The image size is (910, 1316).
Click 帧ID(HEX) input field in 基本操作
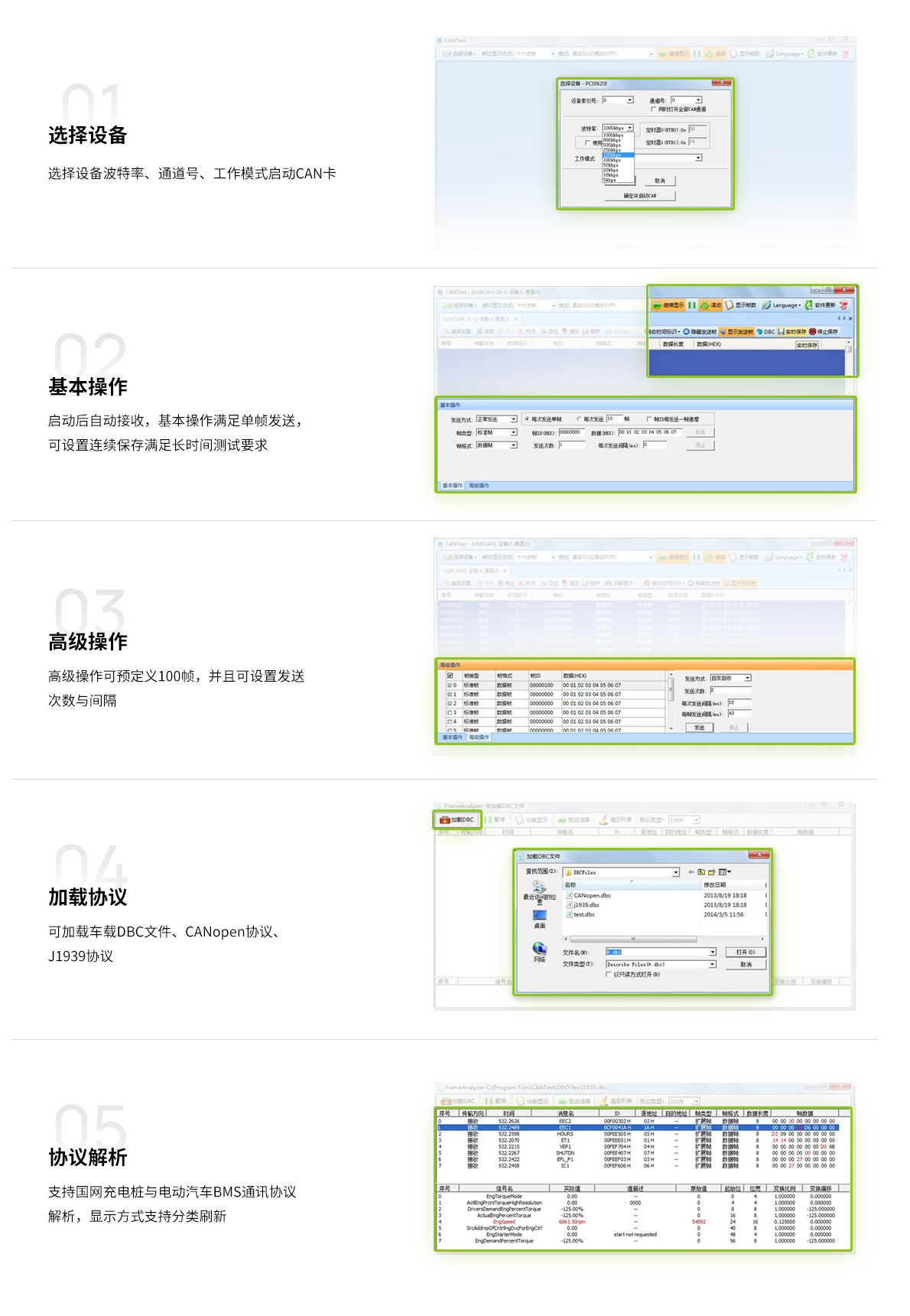pyautogui.click(x=572, y=432)
